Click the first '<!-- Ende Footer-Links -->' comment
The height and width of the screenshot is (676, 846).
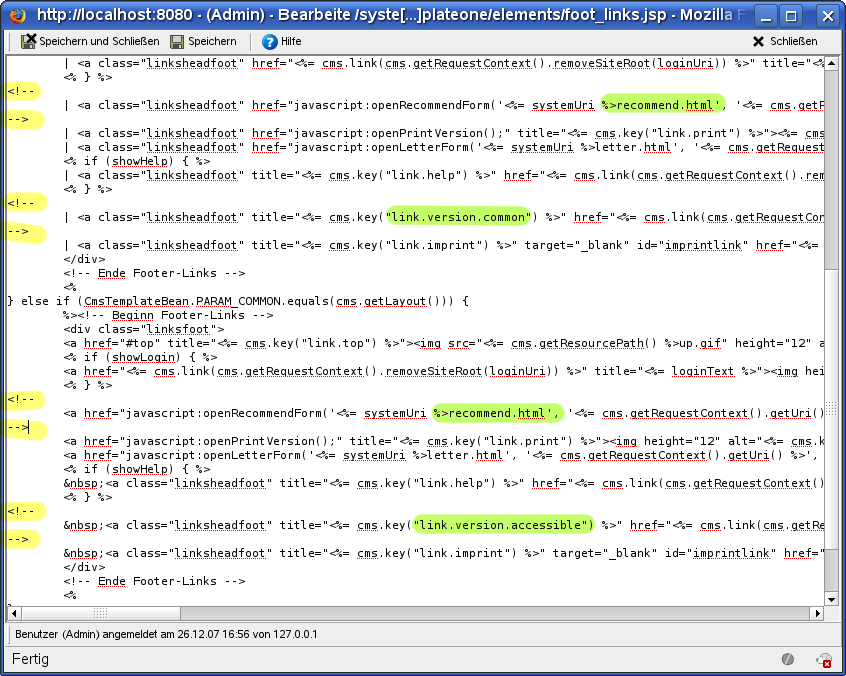[x=154, y=273]
